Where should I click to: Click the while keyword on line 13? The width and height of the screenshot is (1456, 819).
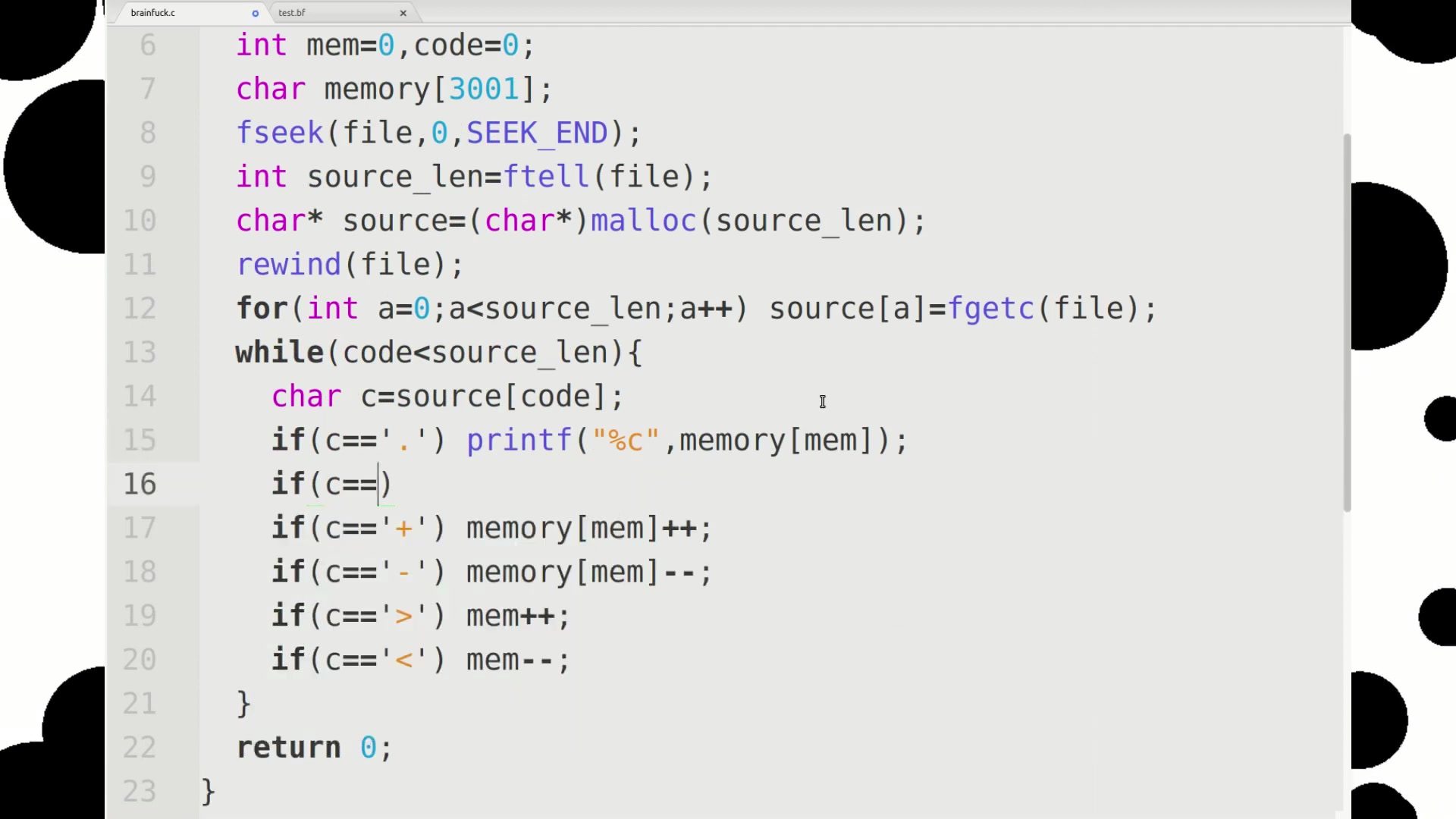(x=279, y=352)
